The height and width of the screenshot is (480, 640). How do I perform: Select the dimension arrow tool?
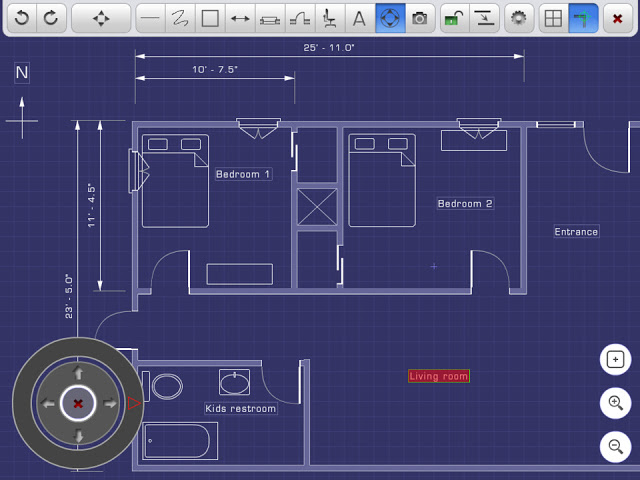tap(240, 18)
